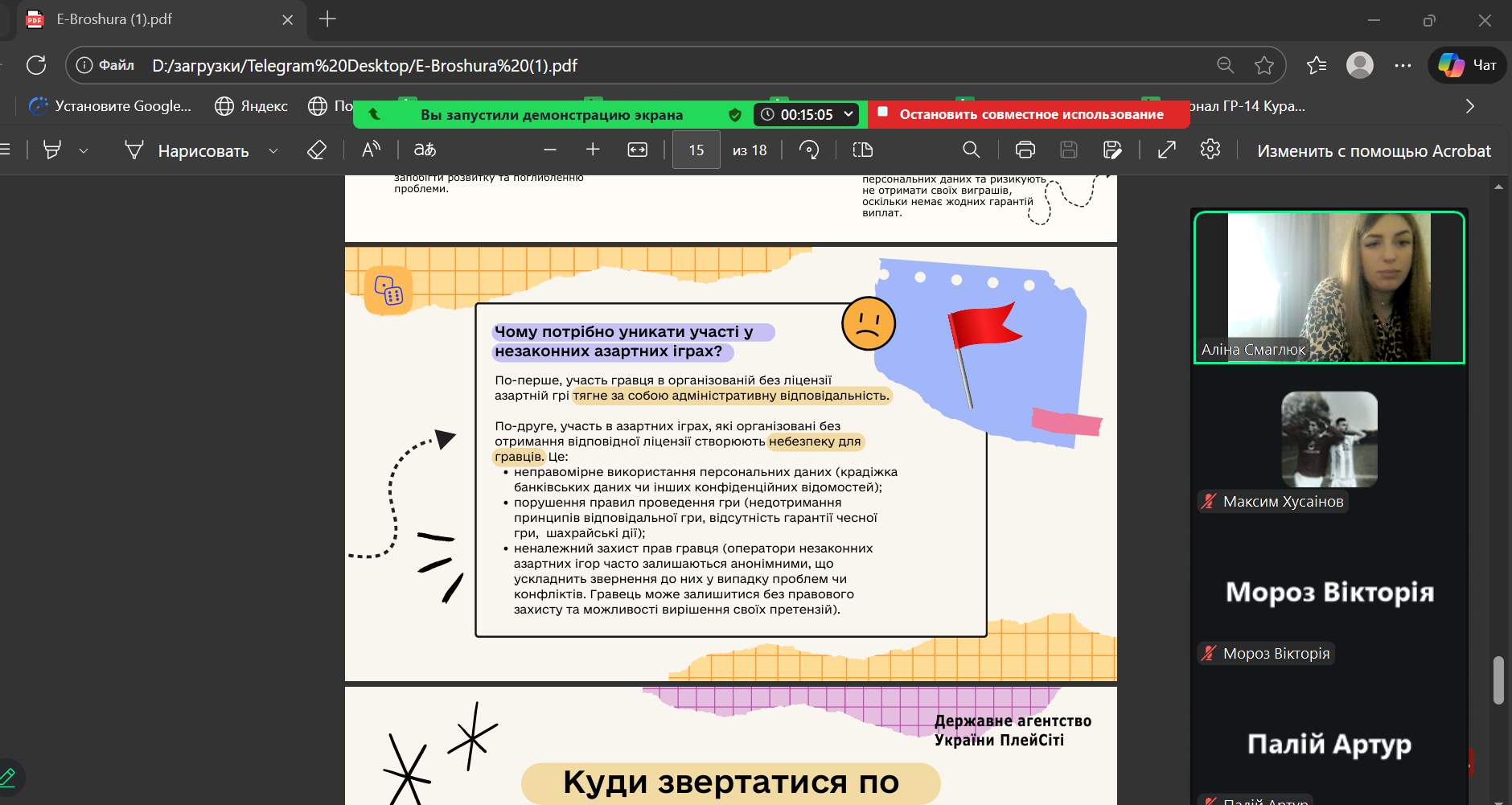Image resolution: width=1512 pixels, height=805 pixels.
Task: Click 'Изменить с помощью Acrobat' button
Action: pos(1373,150)
